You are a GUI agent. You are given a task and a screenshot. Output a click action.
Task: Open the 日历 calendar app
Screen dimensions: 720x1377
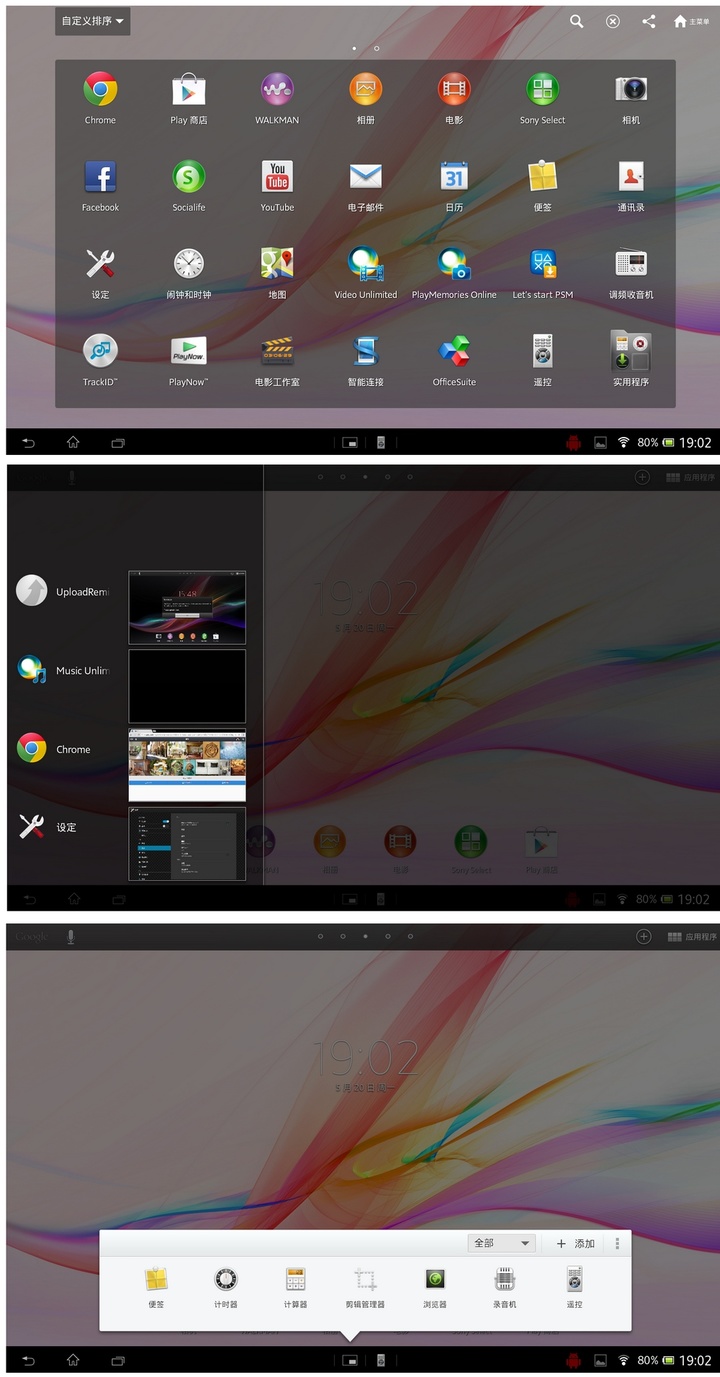(x=454, y=185)
